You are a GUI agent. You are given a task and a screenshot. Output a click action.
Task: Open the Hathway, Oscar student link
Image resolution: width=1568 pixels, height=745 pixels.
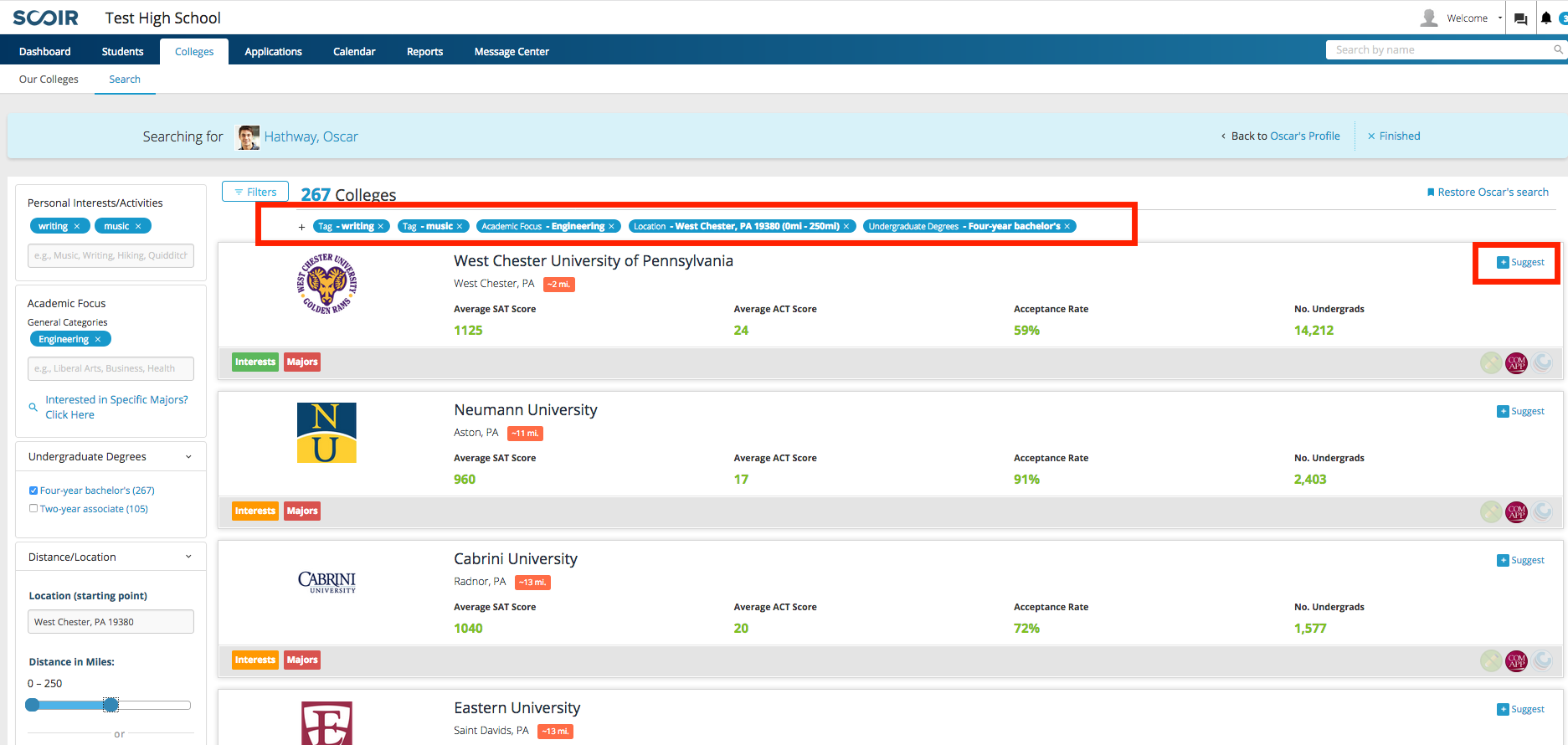pos(311,136)
